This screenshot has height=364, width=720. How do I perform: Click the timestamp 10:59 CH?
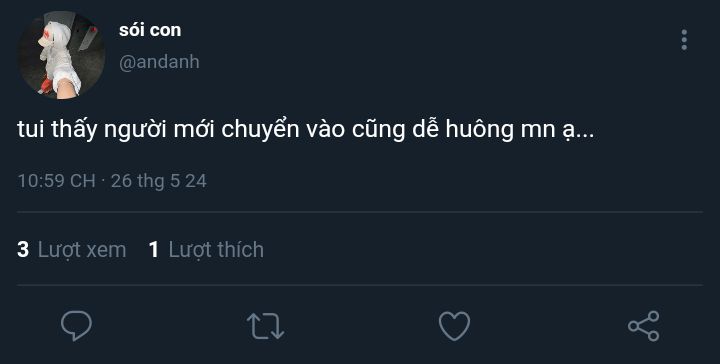coord(56,181)
